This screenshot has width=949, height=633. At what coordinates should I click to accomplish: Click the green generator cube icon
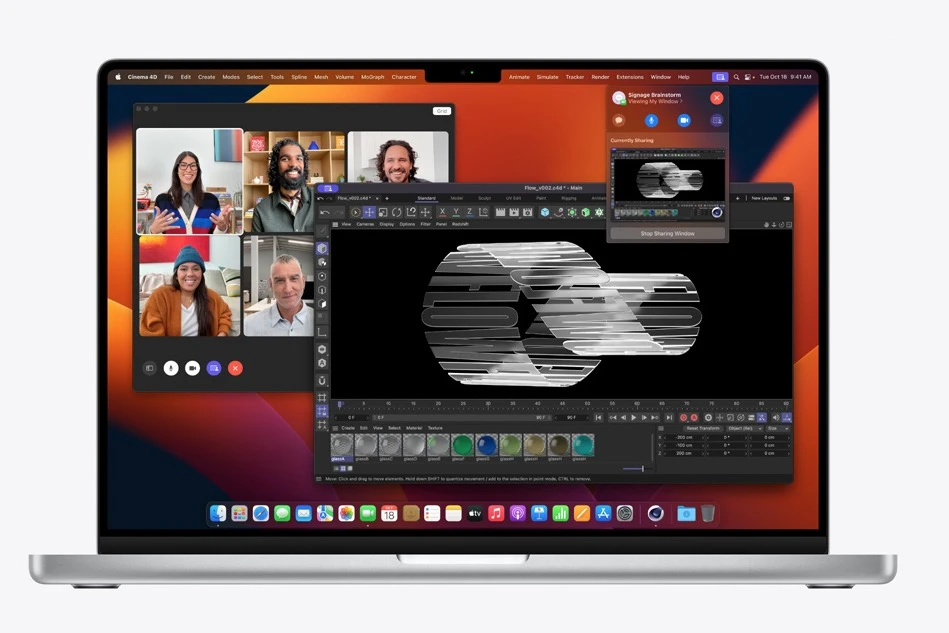[585, 212]
